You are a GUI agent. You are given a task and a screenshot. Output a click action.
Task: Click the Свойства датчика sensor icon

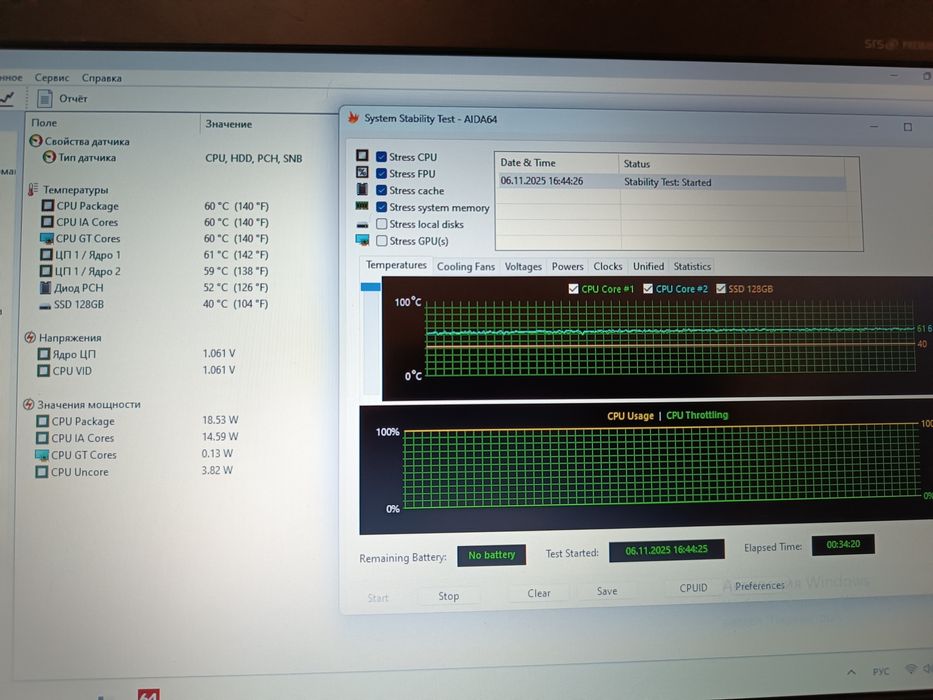pyautogui.click(x=36, y=141)
